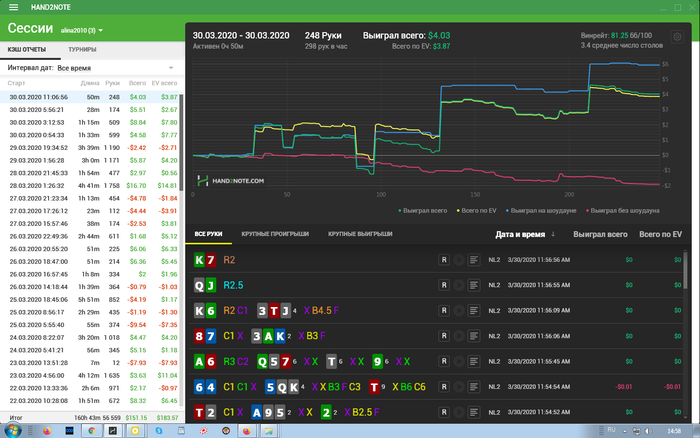The width and height of the screenshot is (700, 438).
Task: Sort sessions by 'Руки' column header
Action: (x=112, y=83)
